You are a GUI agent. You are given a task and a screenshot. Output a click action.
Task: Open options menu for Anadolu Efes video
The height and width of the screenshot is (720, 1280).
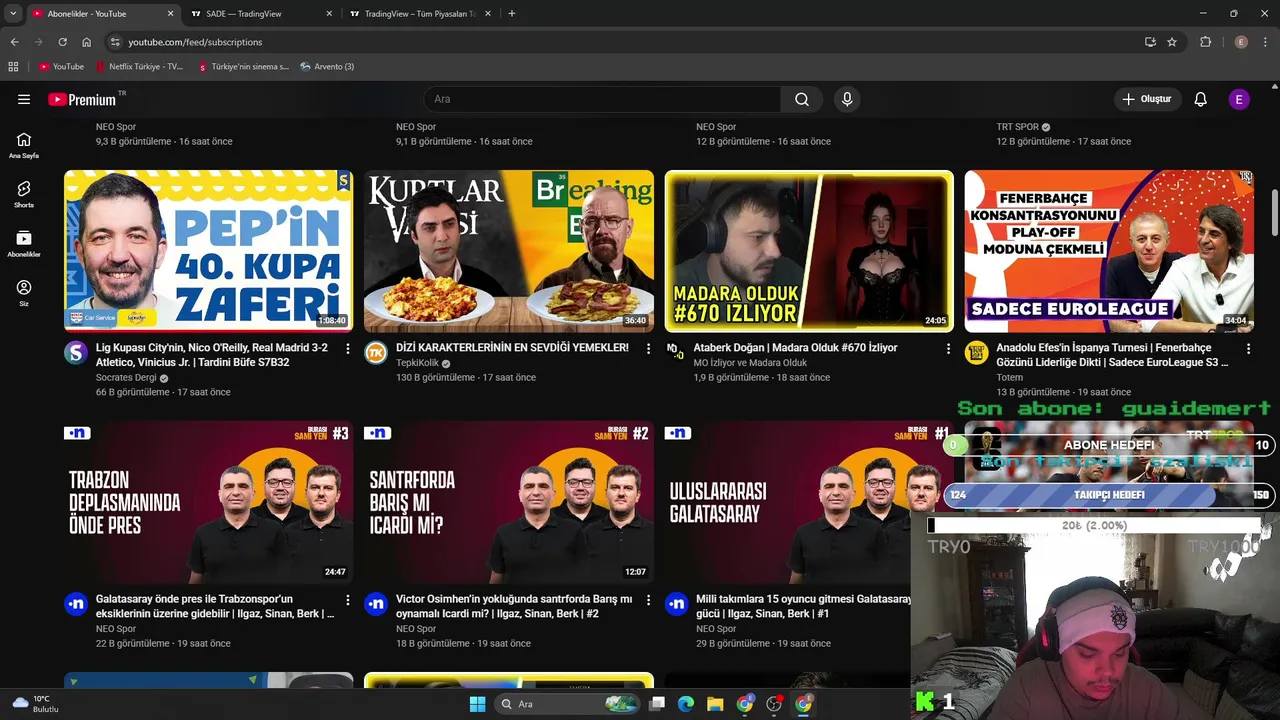tap(1248, 348)
